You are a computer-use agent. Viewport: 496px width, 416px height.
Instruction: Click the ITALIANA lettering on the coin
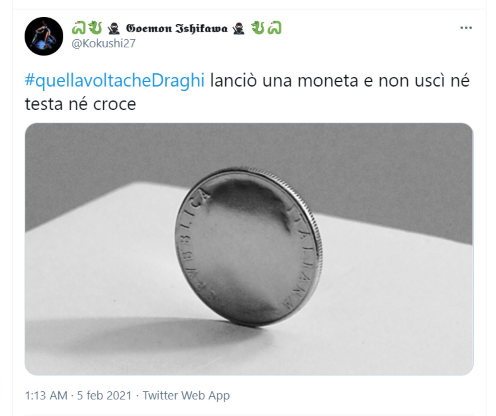pos(302,257)
